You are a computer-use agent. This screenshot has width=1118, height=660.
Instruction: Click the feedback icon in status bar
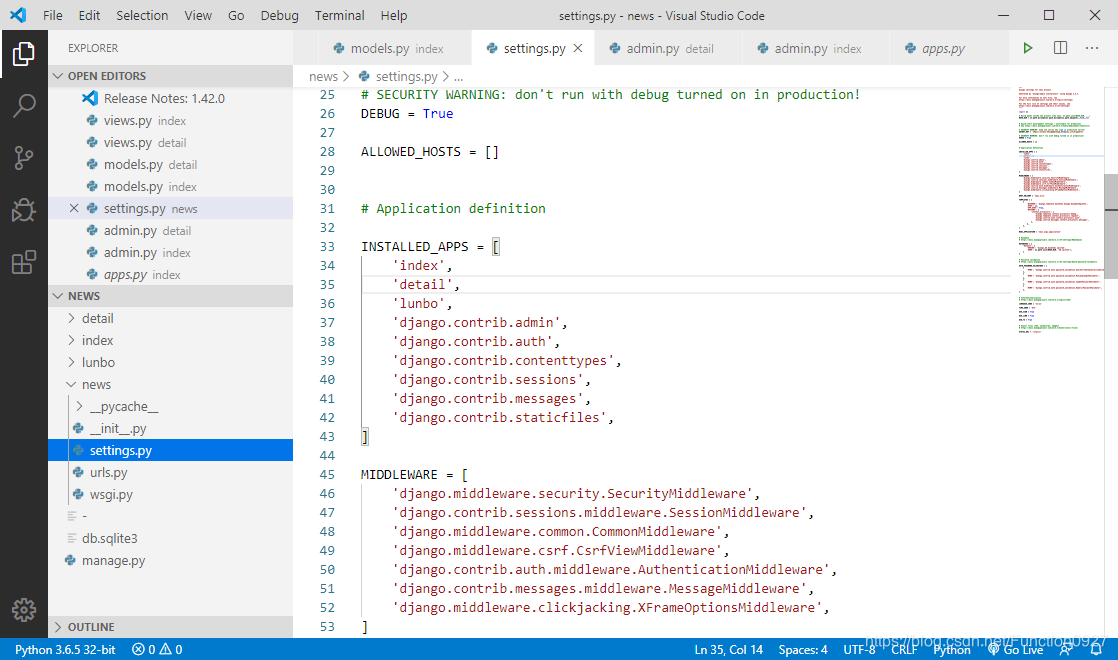pos(1066,649)
